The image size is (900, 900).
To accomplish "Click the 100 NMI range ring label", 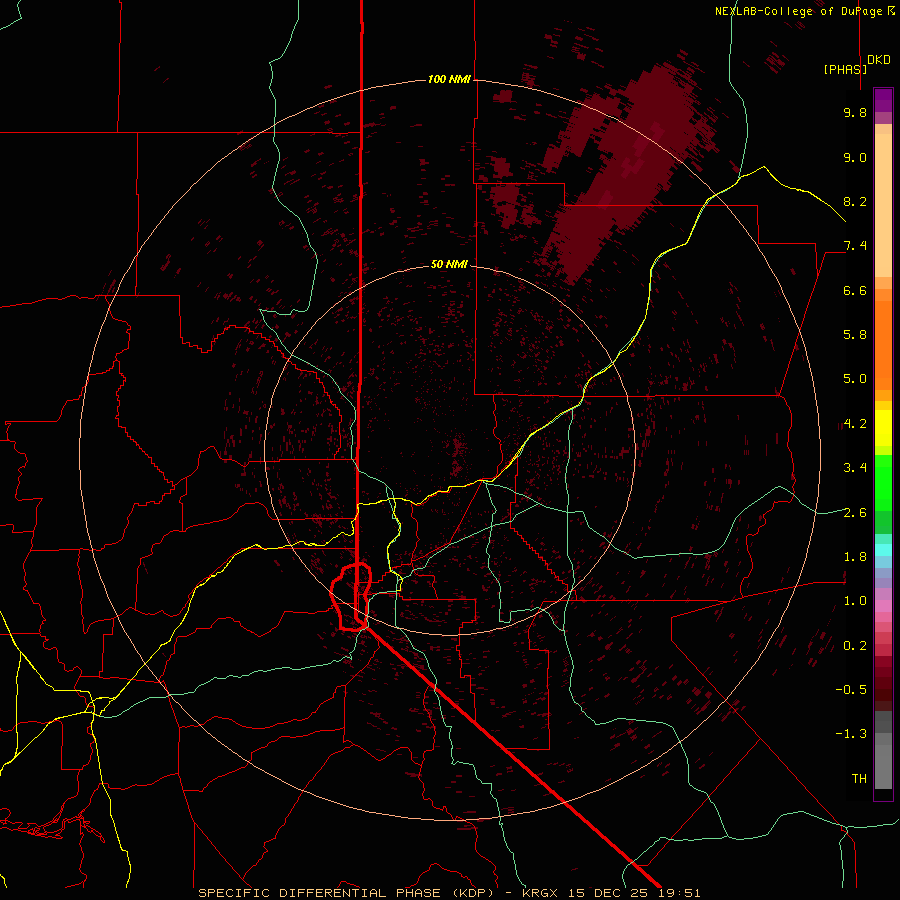I will pyautogui.click(x=449, y=79).
